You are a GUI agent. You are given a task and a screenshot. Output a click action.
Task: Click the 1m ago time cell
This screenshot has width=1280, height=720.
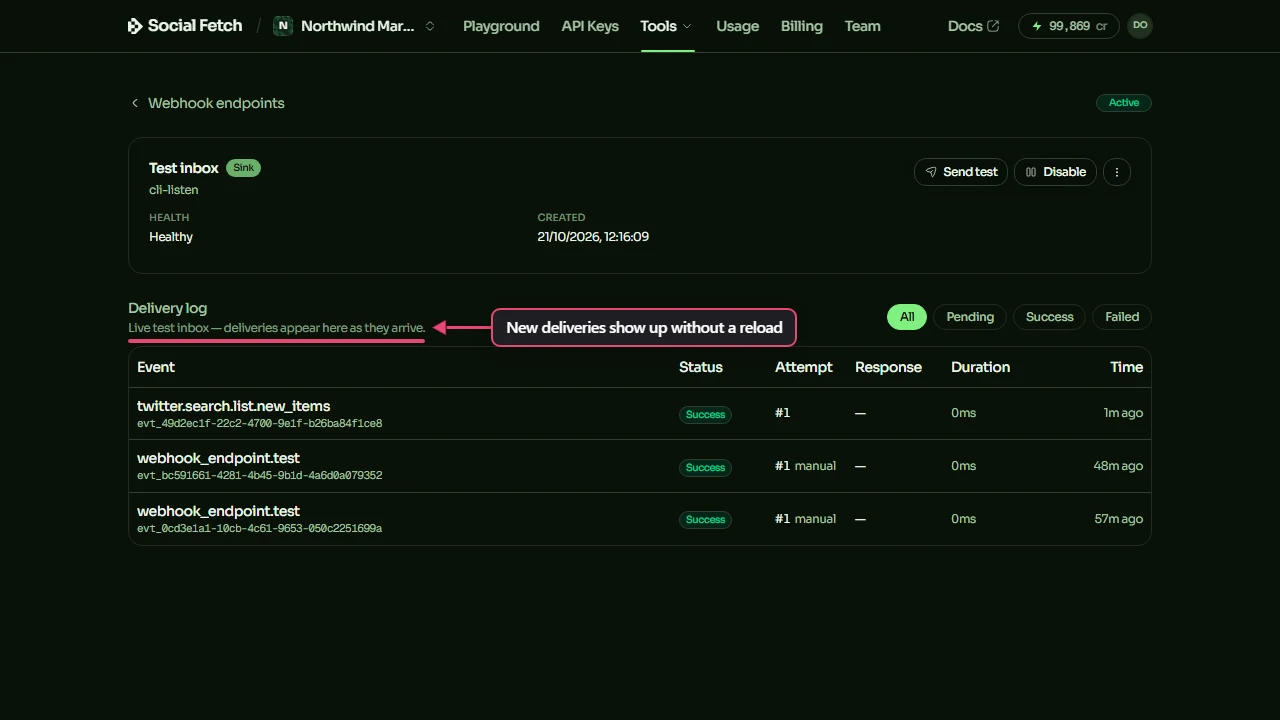click(1123, 413)
